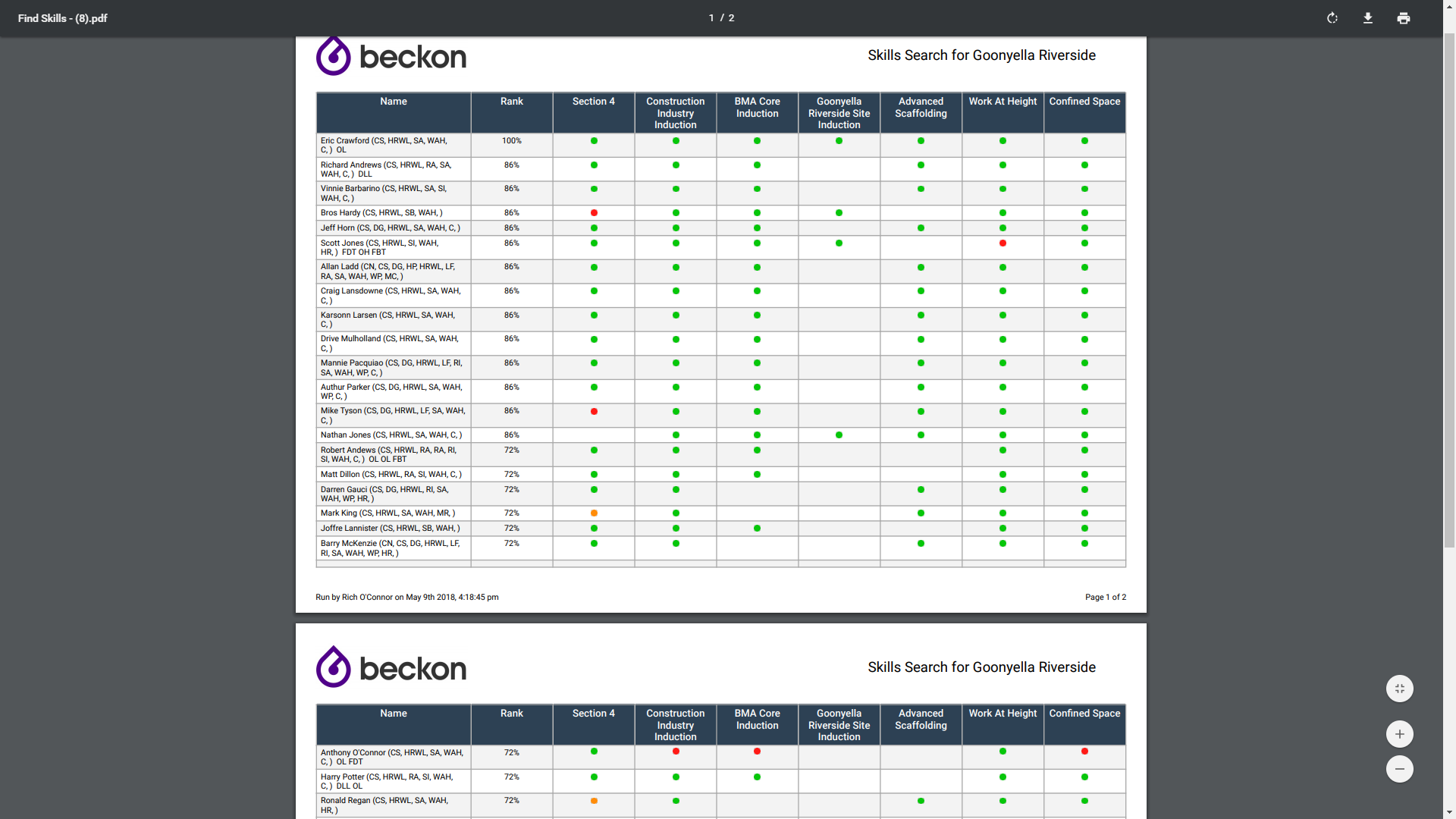Image resolution: width=1456 pixels, height=819 pixels.
Task: Download the Find Skills PDF
Action: click(x=1368, y=18)
